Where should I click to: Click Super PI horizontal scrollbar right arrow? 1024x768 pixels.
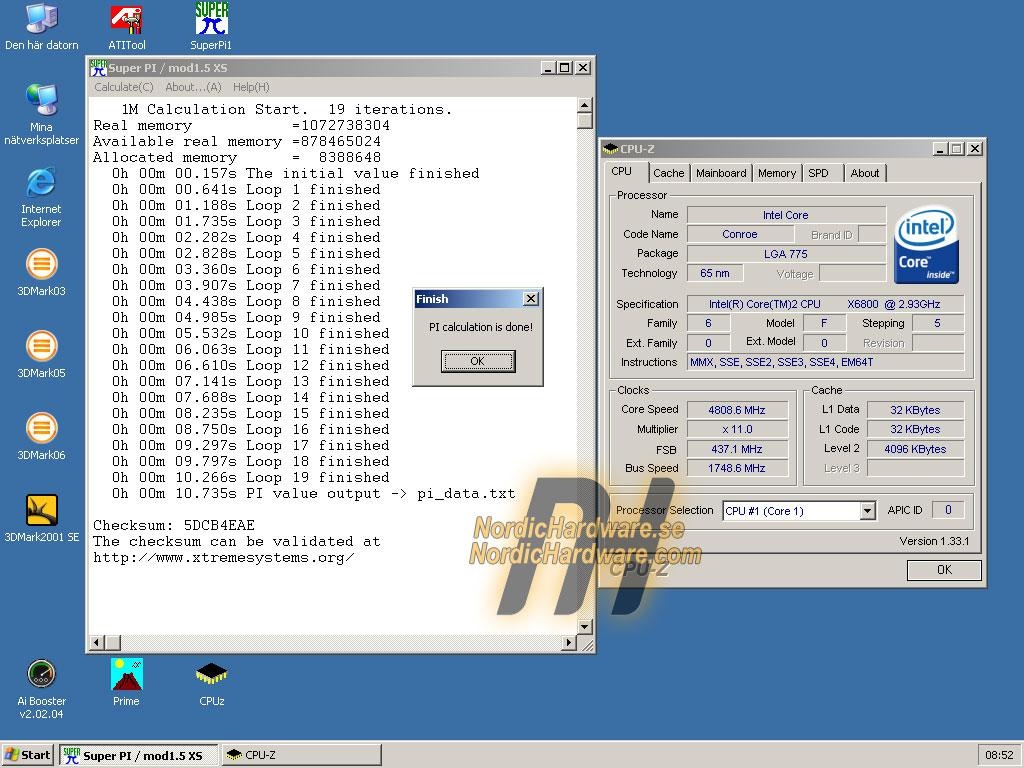click(569, 643)
